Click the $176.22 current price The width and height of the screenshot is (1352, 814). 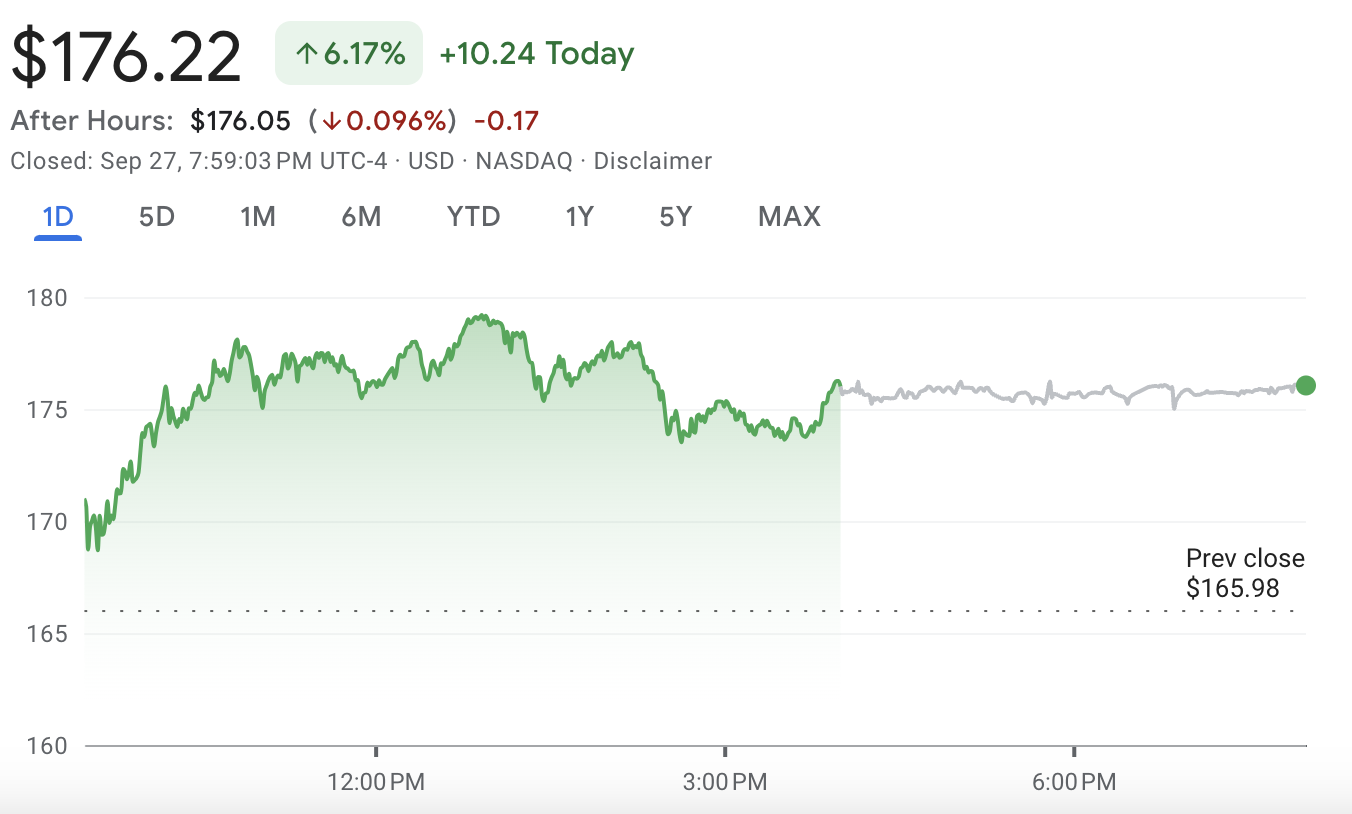tap(127, 56)
